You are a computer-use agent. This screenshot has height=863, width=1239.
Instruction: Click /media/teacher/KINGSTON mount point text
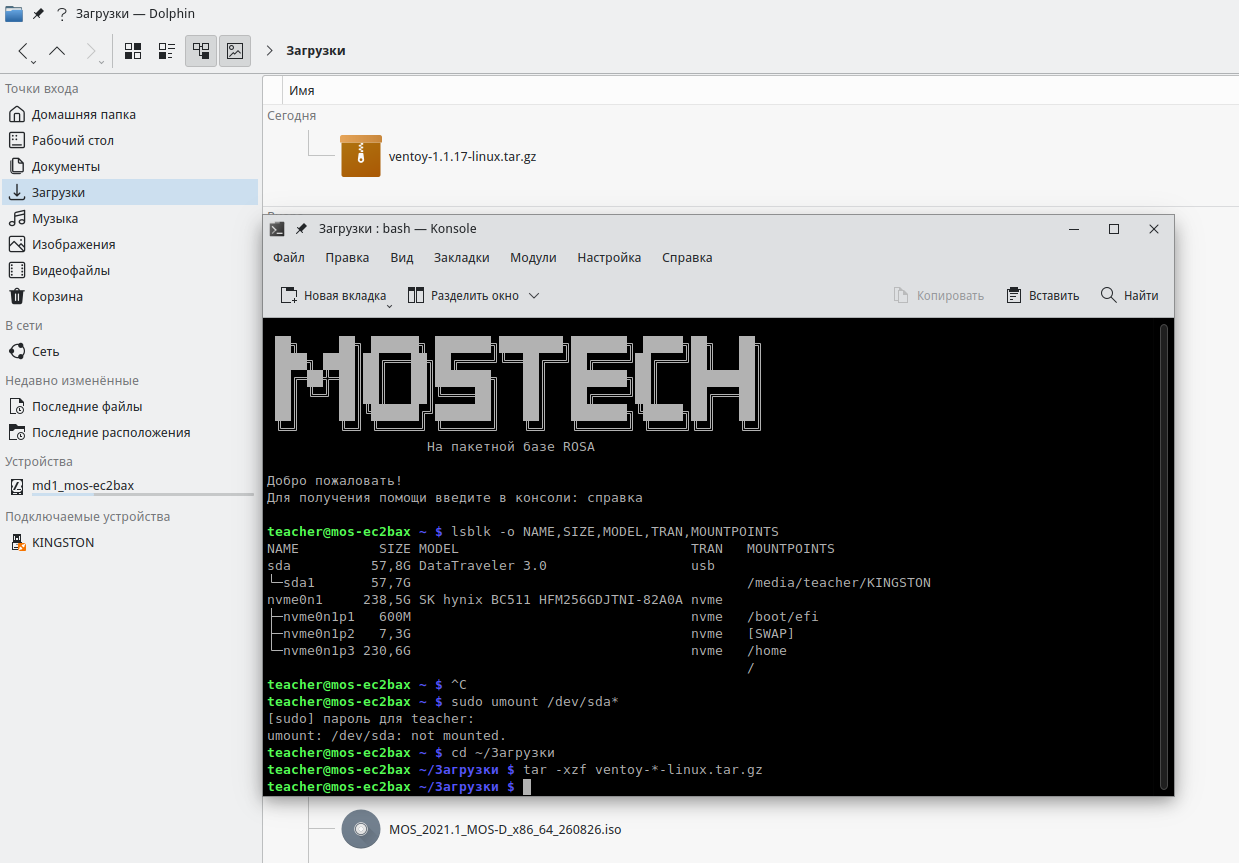pyautogui.click(x=839, y=582)
